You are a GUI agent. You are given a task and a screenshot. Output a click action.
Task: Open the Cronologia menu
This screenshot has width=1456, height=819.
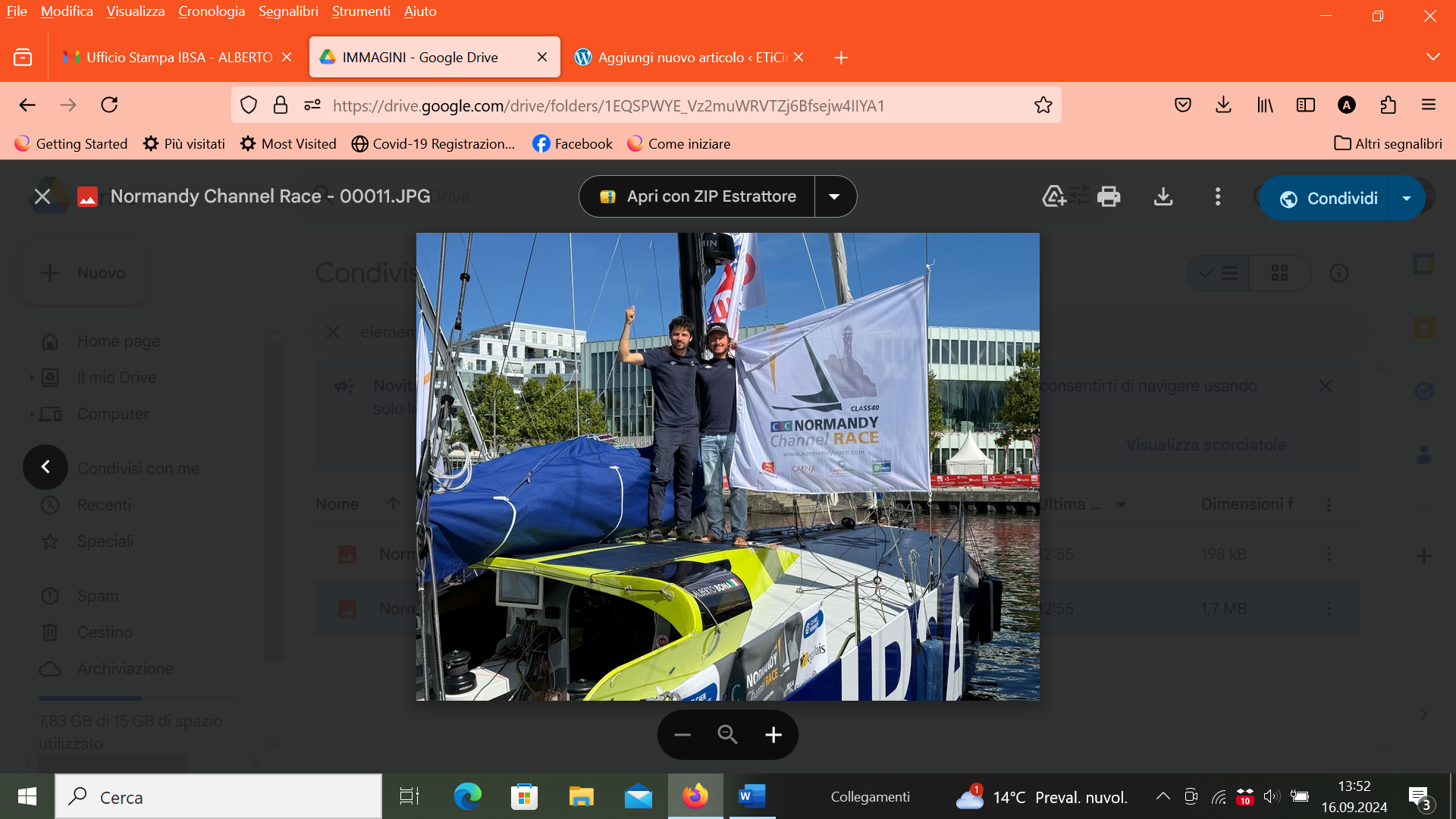pos(212,11)
